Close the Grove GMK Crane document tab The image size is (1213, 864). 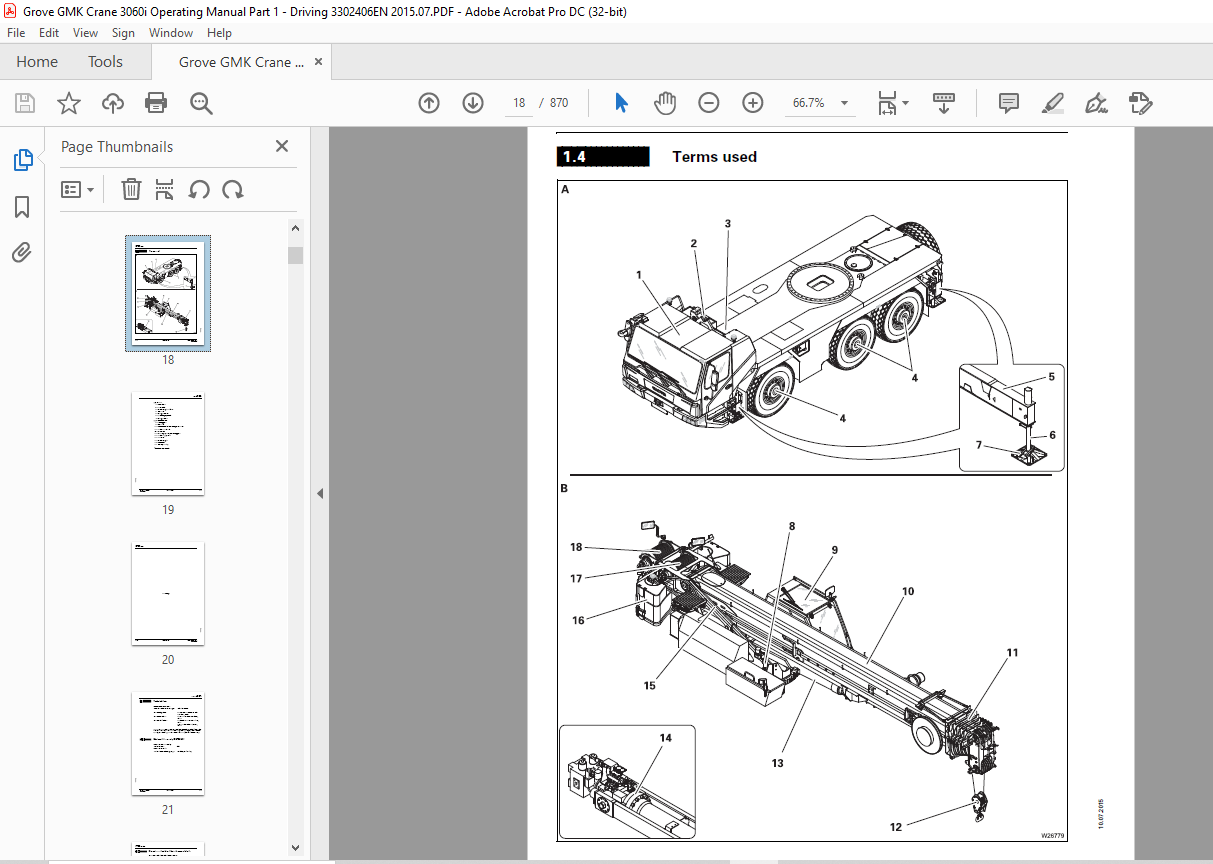pos(319,62)
